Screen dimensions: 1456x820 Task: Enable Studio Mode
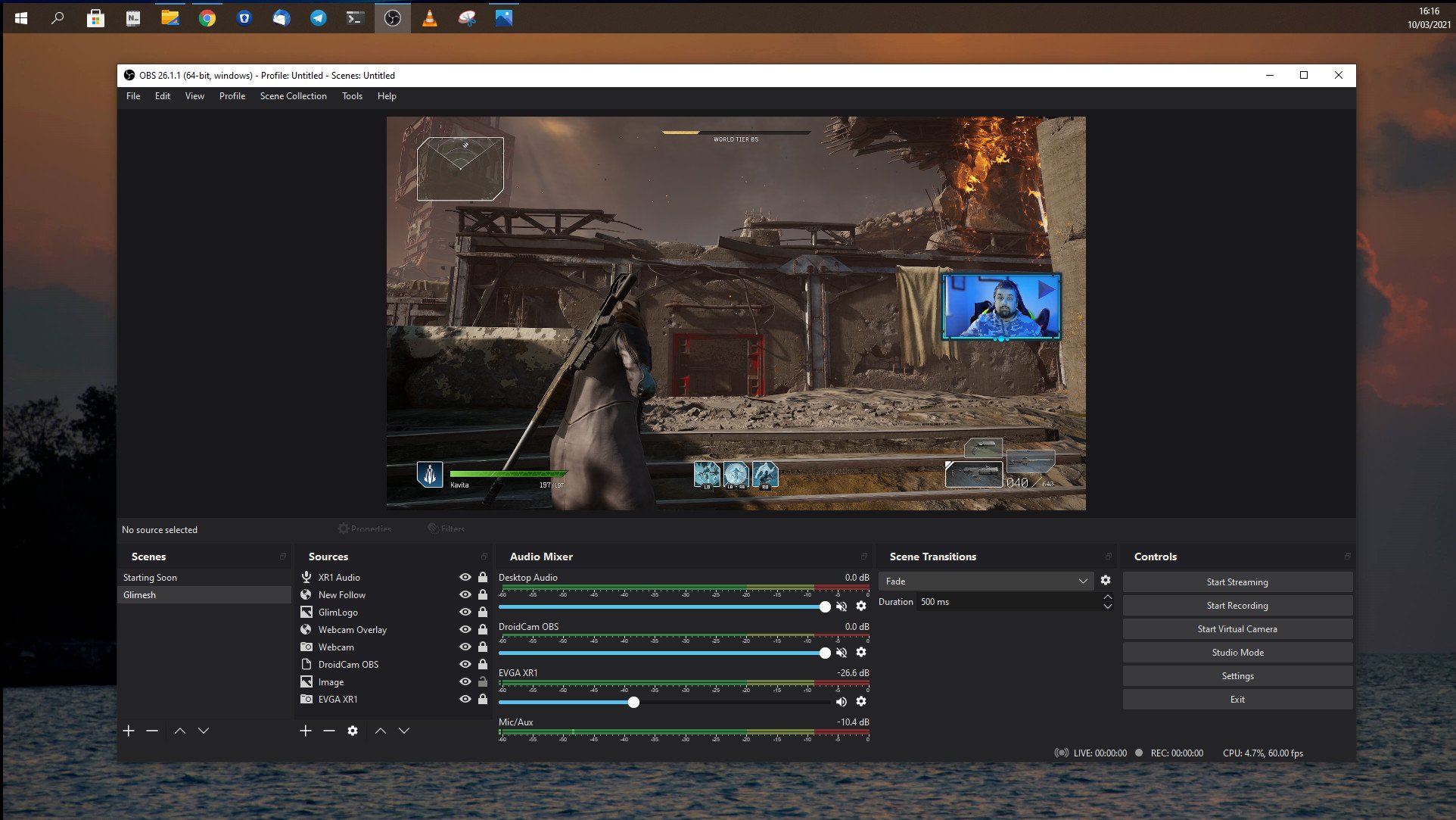(1237, 651)
